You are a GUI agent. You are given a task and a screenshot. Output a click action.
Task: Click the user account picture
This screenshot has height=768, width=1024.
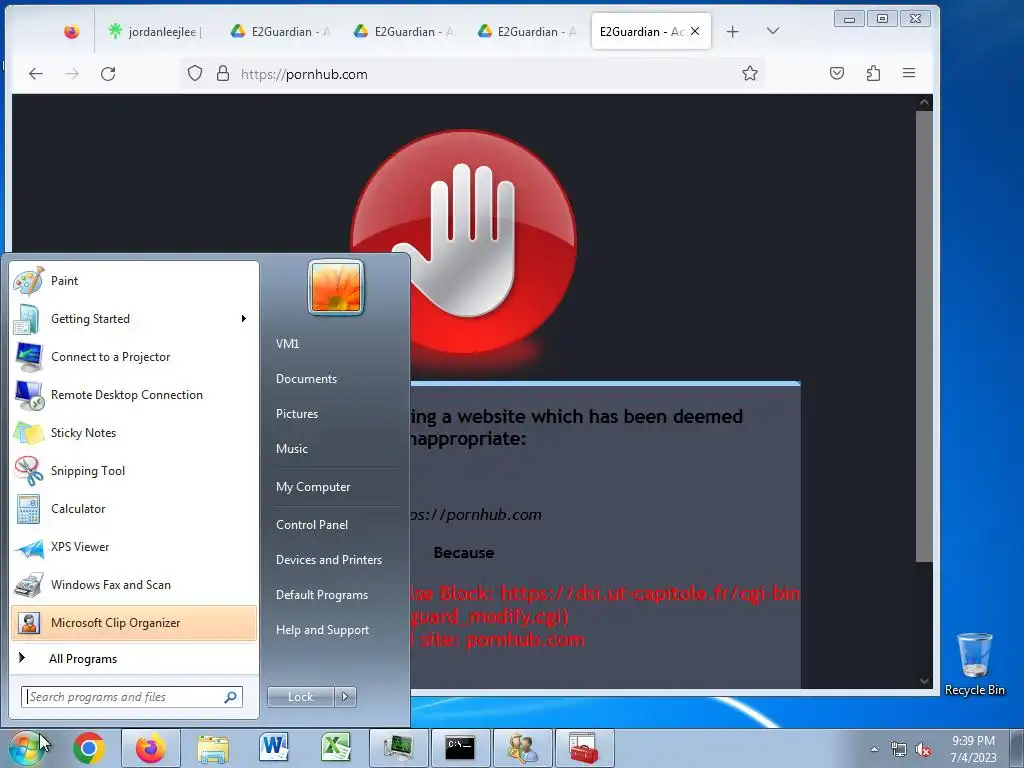point(336,287)
